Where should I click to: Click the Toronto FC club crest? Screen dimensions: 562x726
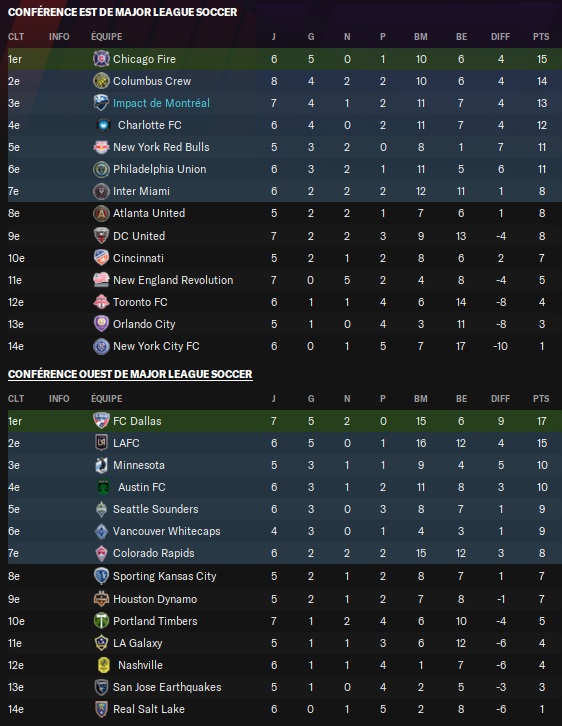pyautogui.click(x=101, y=302)
